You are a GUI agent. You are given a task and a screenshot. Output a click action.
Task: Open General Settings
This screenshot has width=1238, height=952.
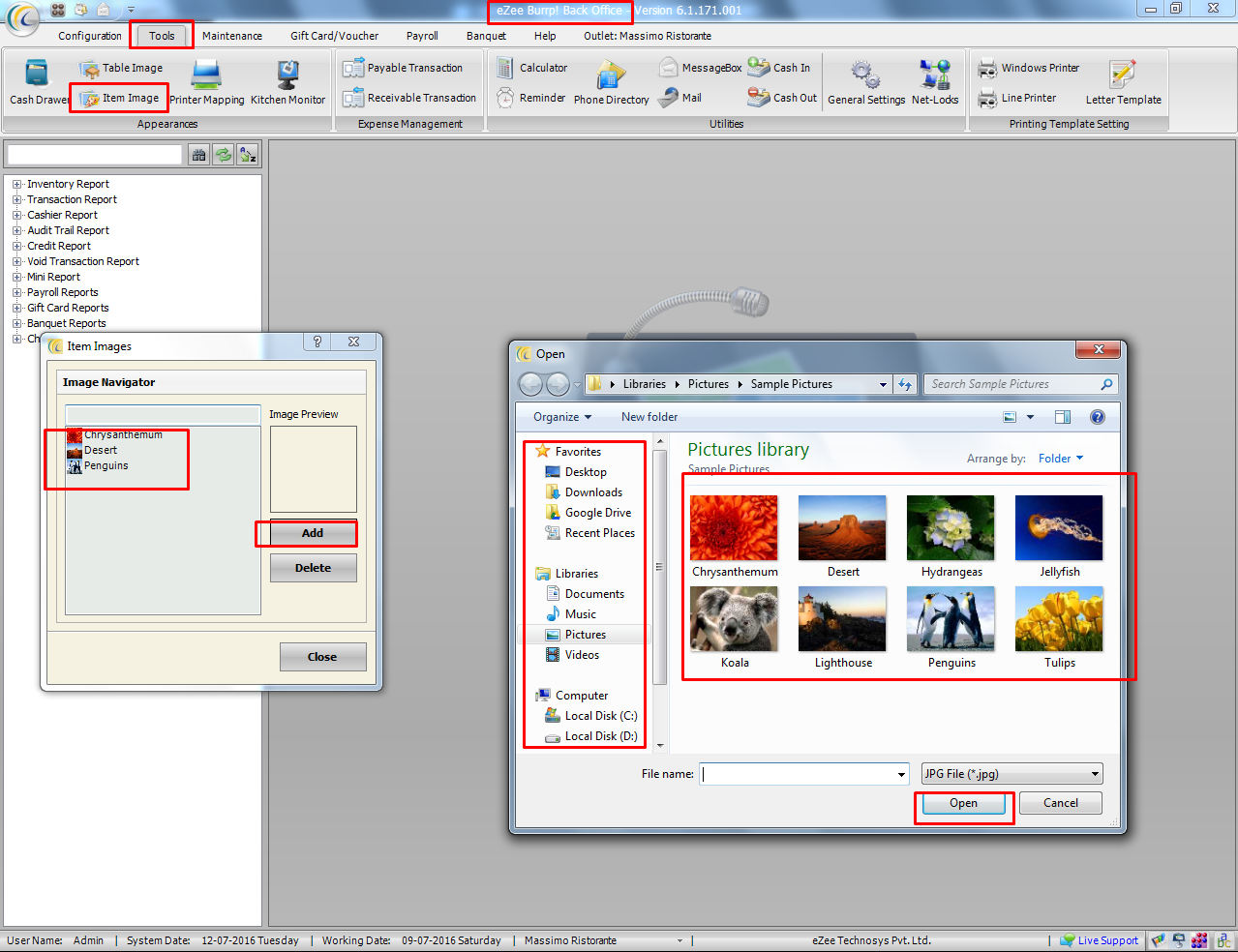(x=866, y=82)
